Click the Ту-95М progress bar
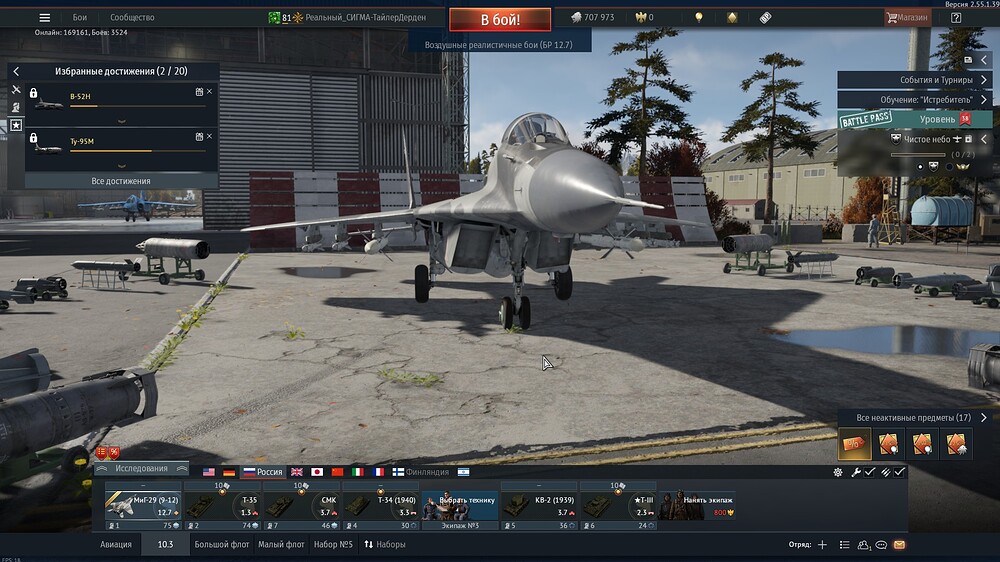The height and width of the screenshot is (562, 1000). point(138,151)
